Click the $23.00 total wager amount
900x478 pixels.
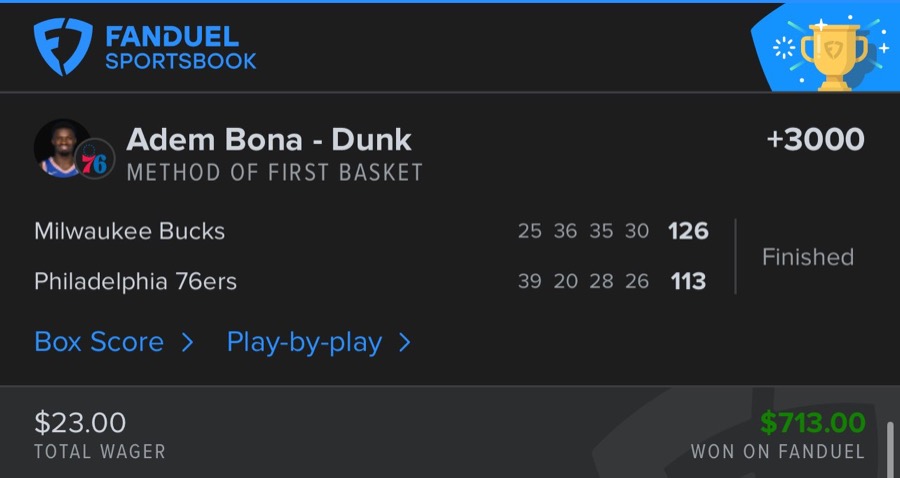tap(80, 423)
